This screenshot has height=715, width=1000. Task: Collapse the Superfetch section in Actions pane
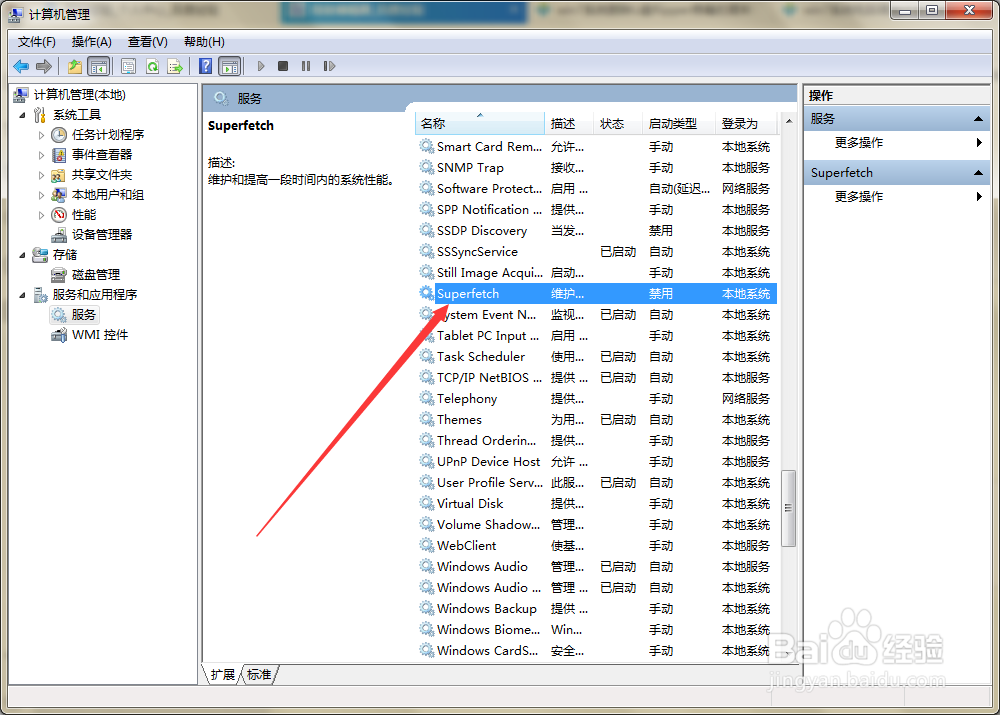(978, 173)
